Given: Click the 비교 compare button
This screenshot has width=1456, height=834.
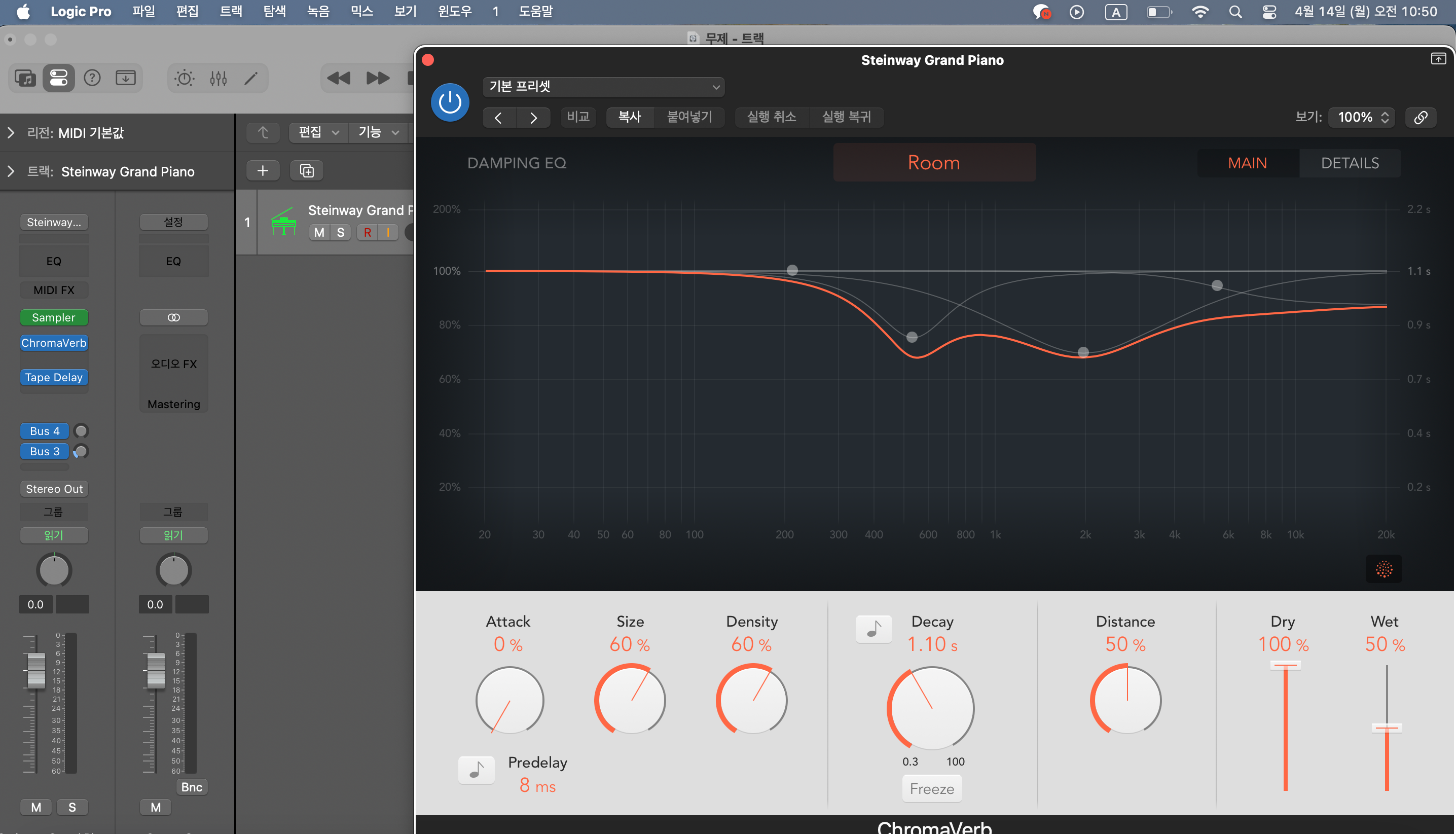Looking at the screenshot, I should (578, 117).
